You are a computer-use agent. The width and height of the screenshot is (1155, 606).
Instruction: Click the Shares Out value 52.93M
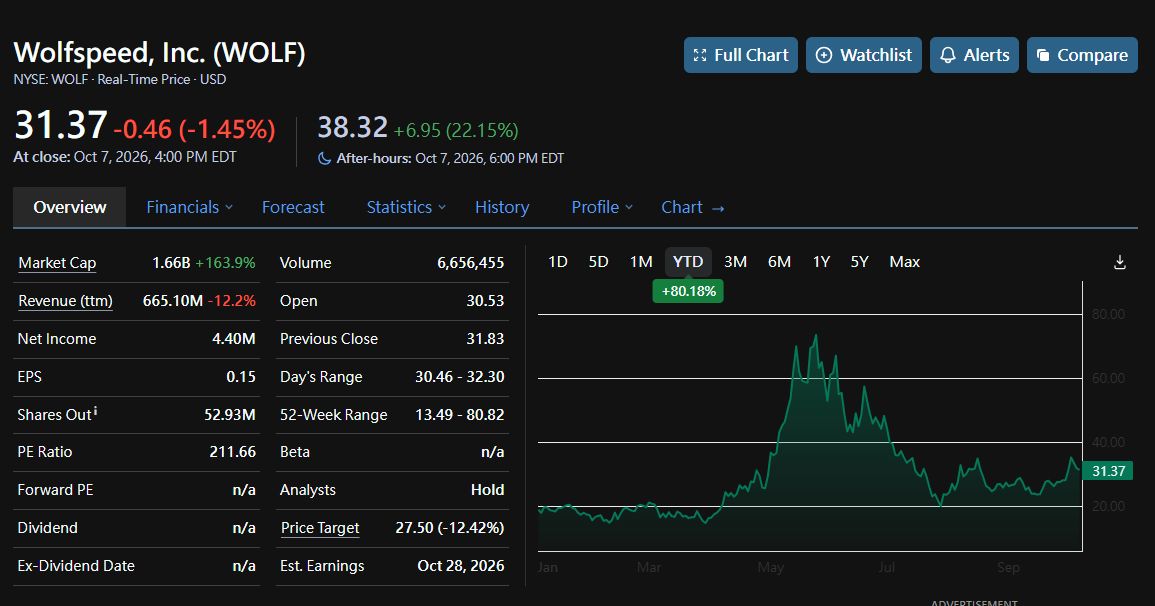230,415
